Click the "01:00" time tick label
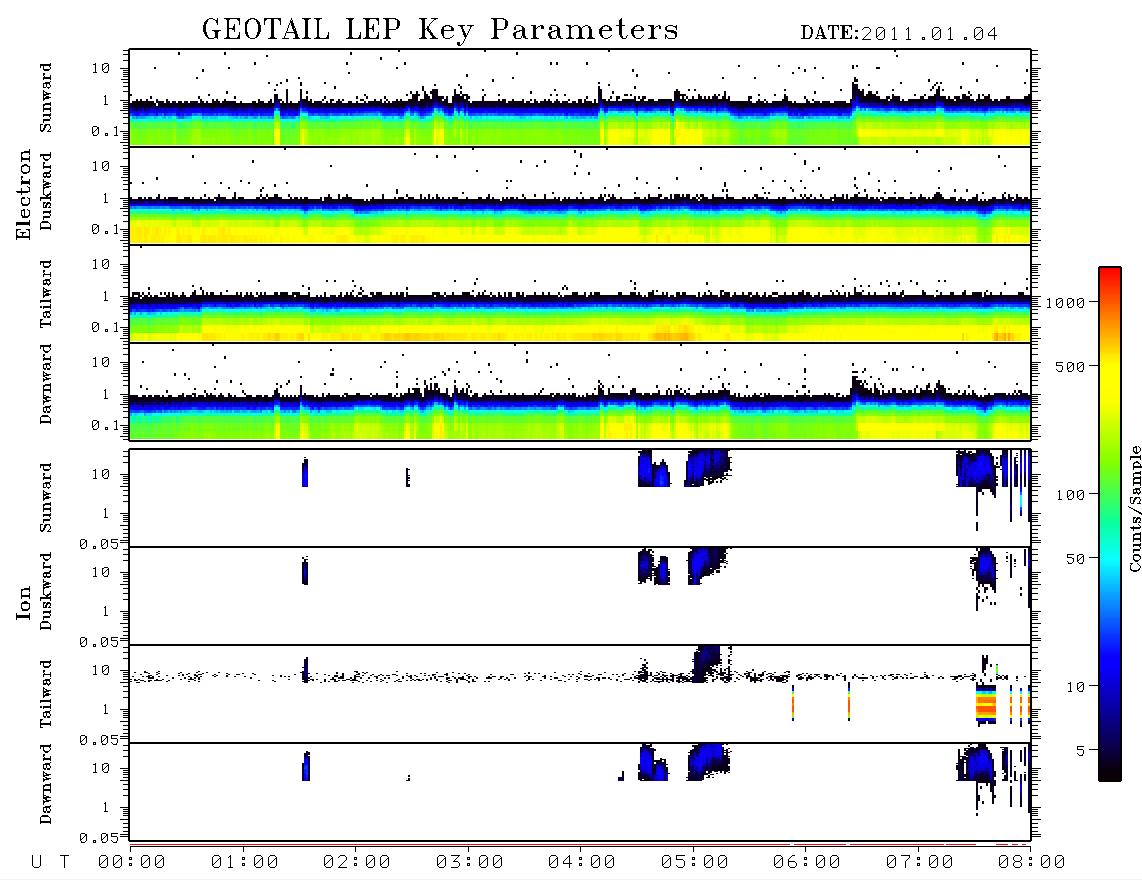Screen dimensions: 1142x880 (245, 863)
